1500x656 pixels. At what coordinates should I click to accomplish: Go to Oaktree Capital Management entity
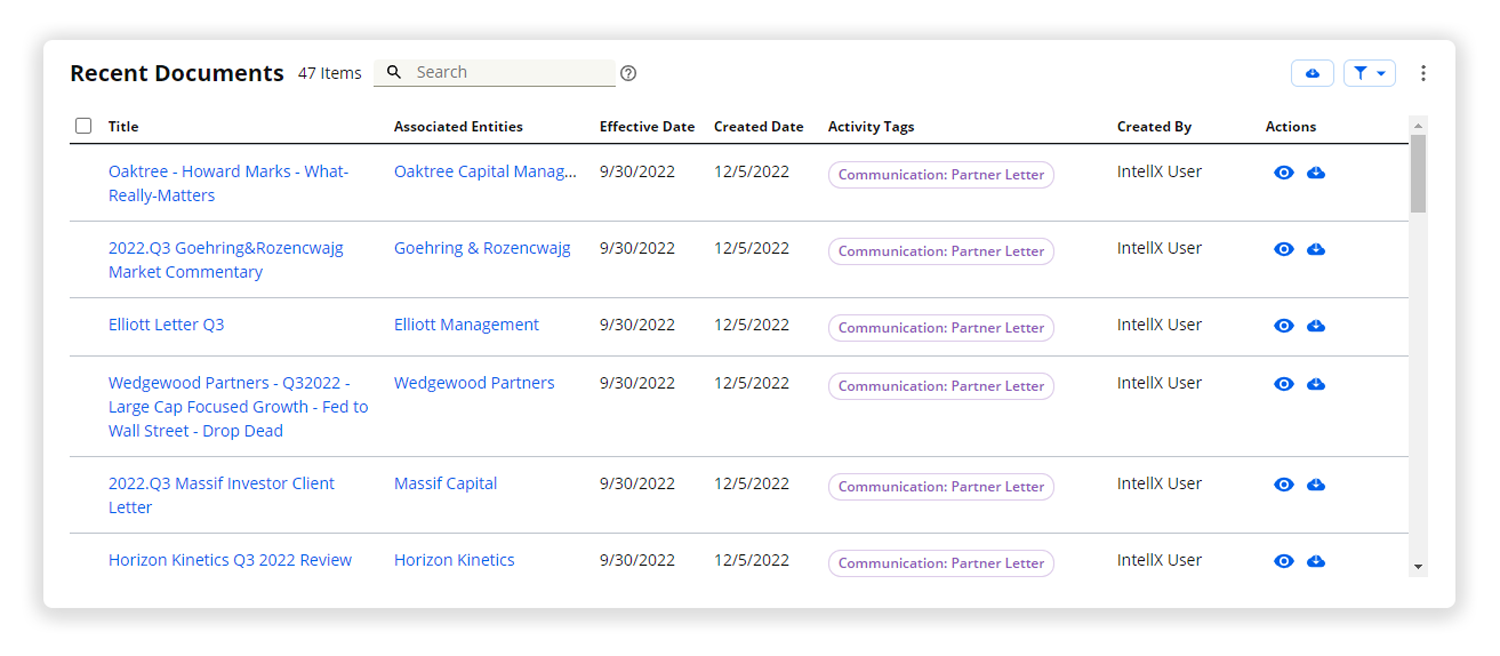(x=485, y=172)
